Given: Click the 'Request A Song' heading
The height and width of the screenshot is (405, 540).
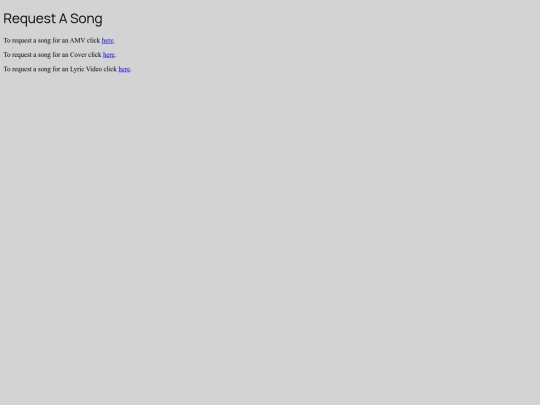Looking at the screenshot, I should [x=53, y=19].
